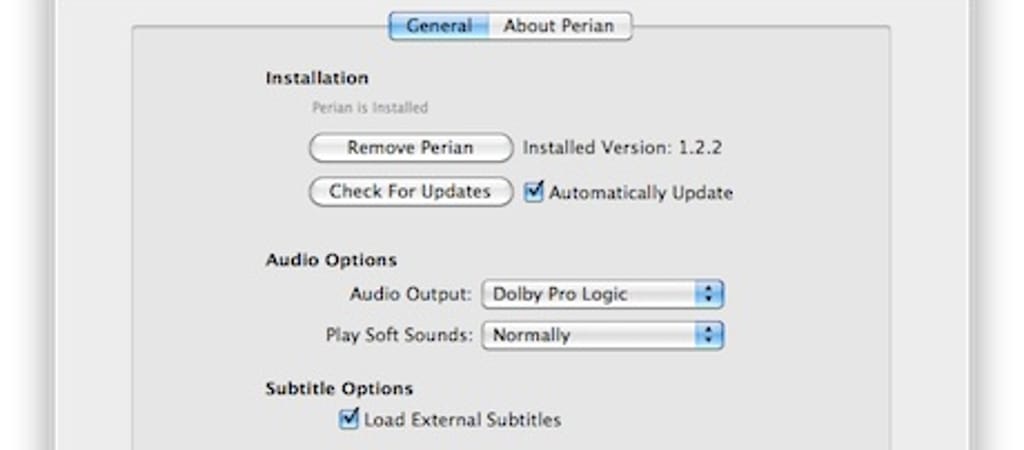Switch to the General tab
1024x450 pixels.
439,26
